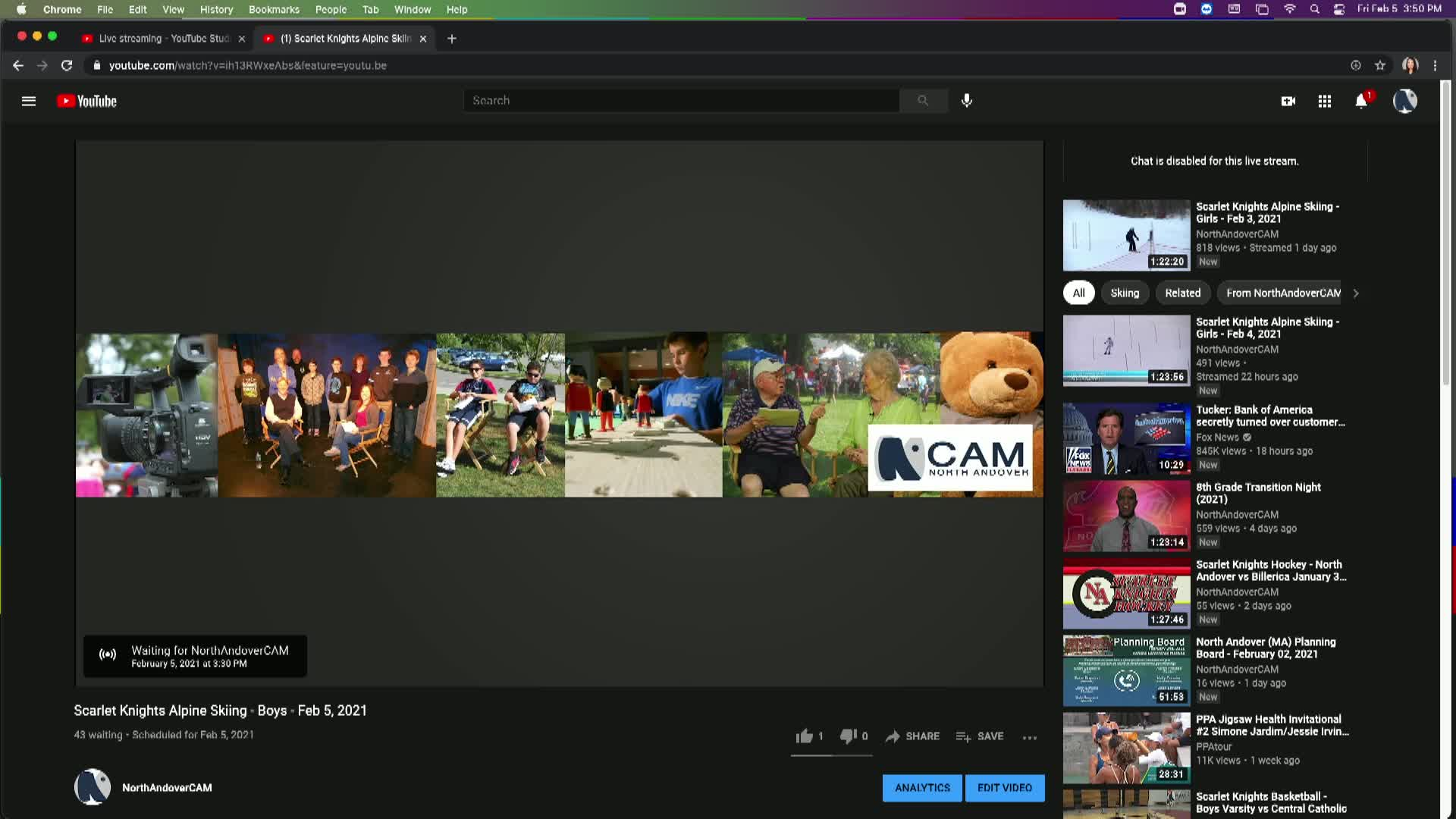Screen dimensions: 1456x819
Task: Open the Chrome profile avatar in toolbar
Action: pyautogui.click(x=1410, y=65)
